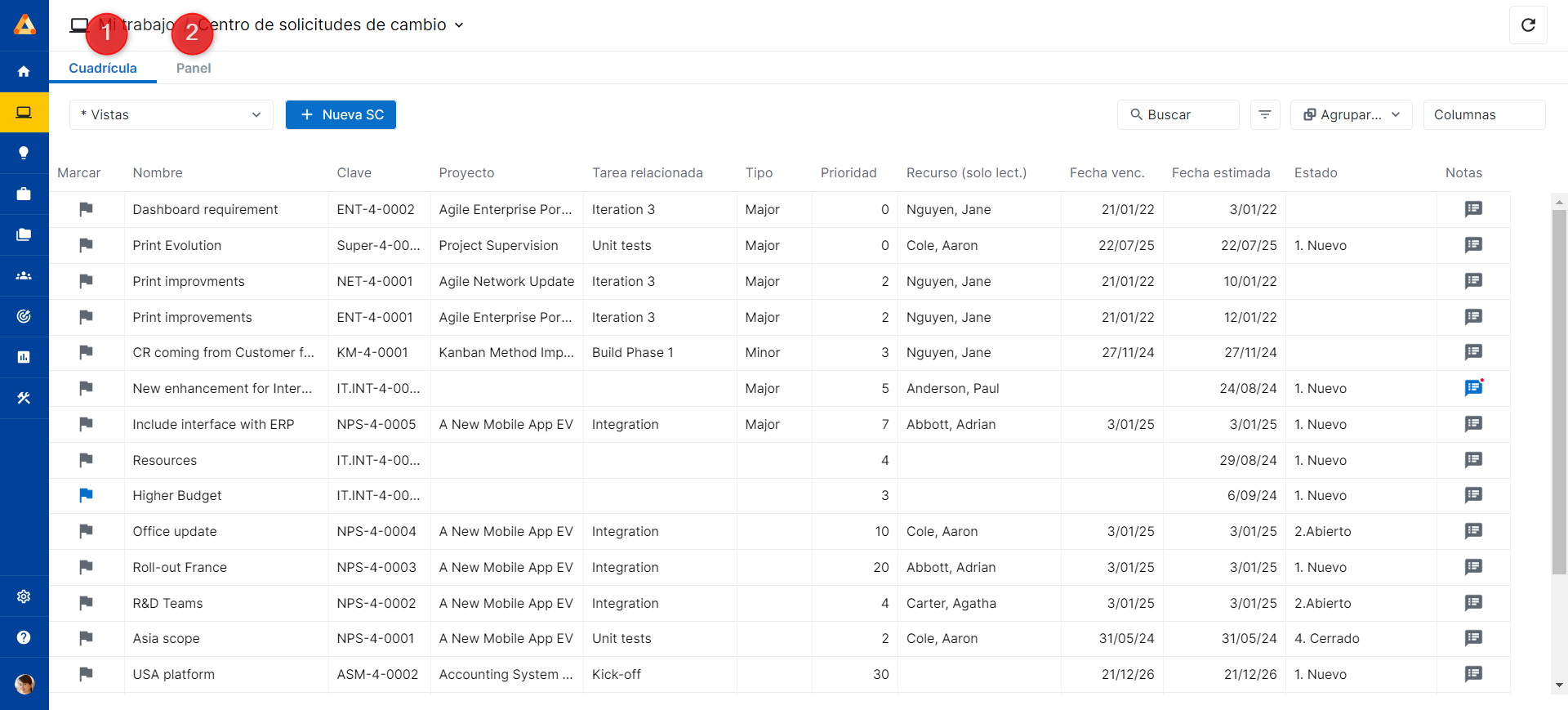Open the Agrupar dropdown

coord(1351,115)
